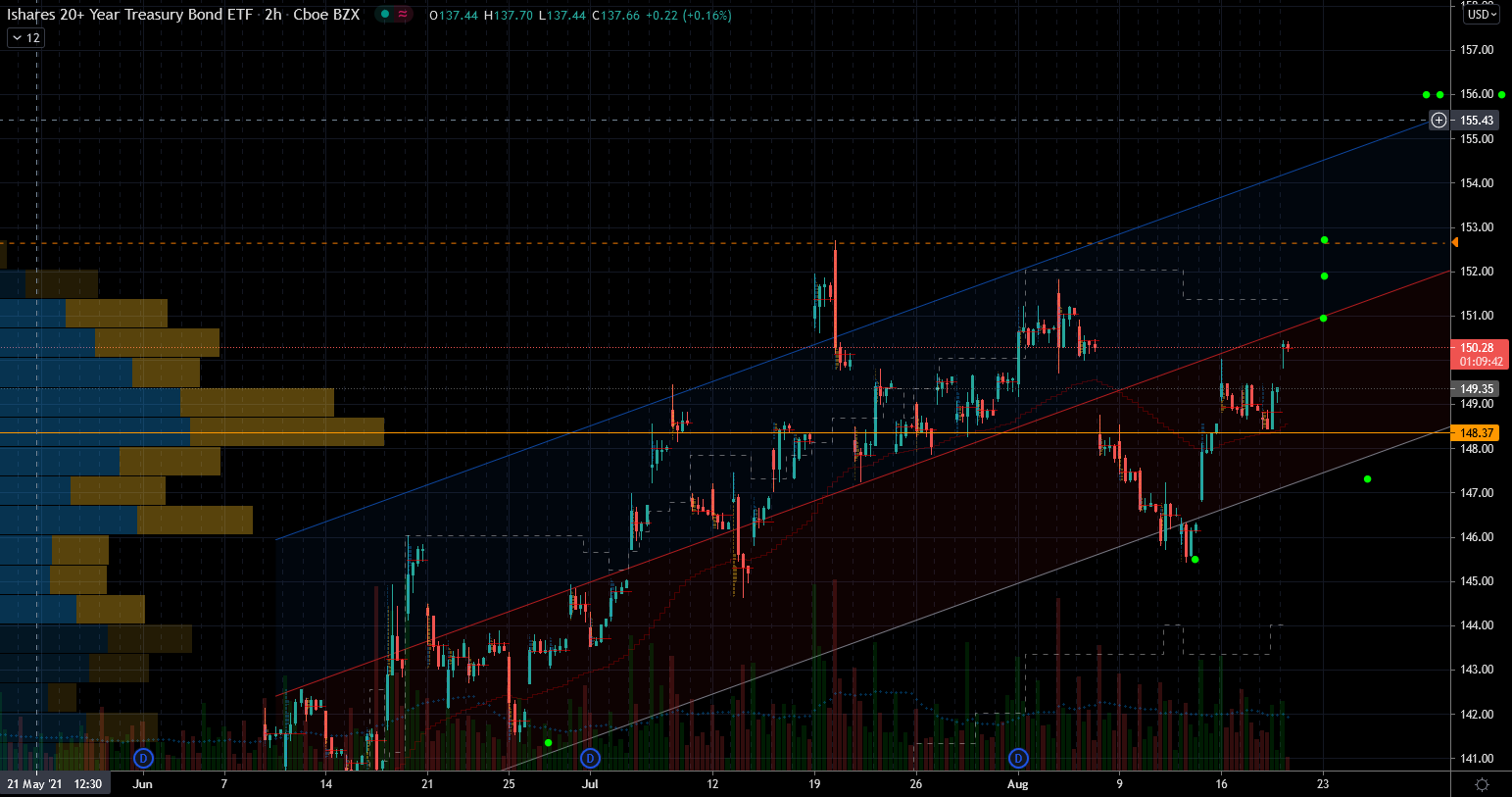Image resolution: width=1512 pixels, height=797 pixels.
Task: Click the Jul label on the time axis
Action: pos(590,783)
